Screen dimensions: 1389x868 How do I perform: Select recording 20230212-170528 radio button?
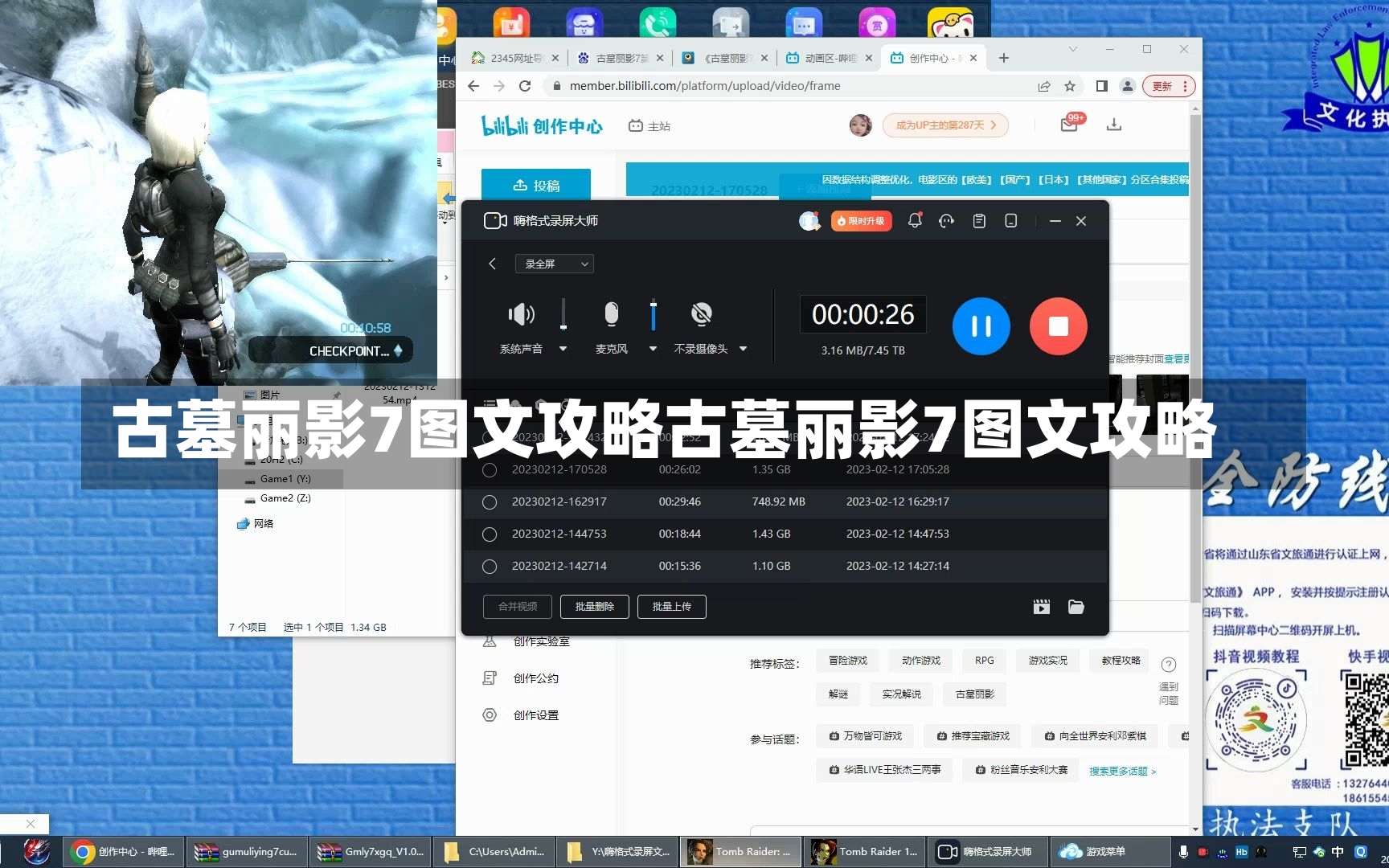pyautogui.click(x=489, y=470)
